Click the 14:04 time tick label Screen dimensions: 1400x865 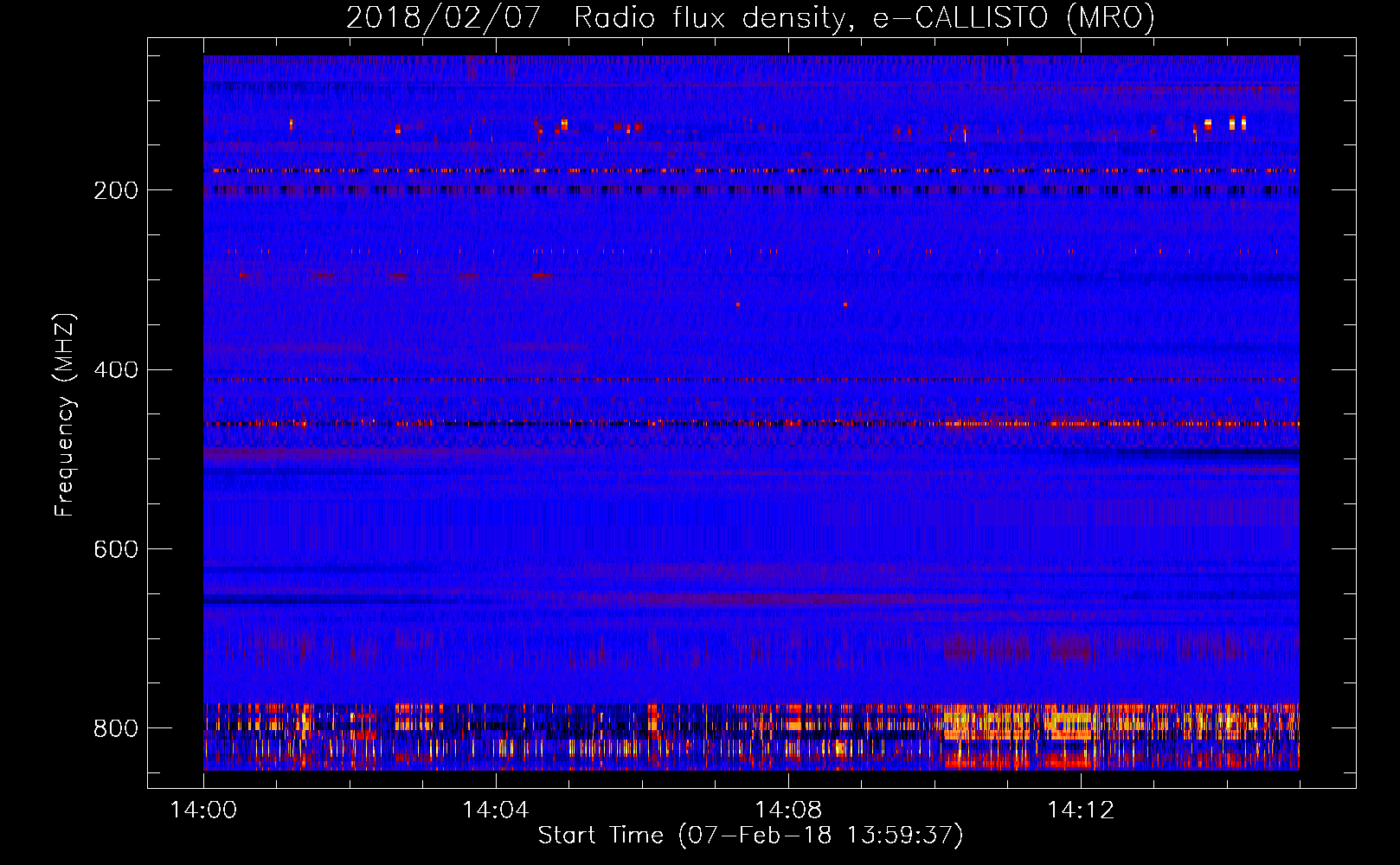(495, 811)
